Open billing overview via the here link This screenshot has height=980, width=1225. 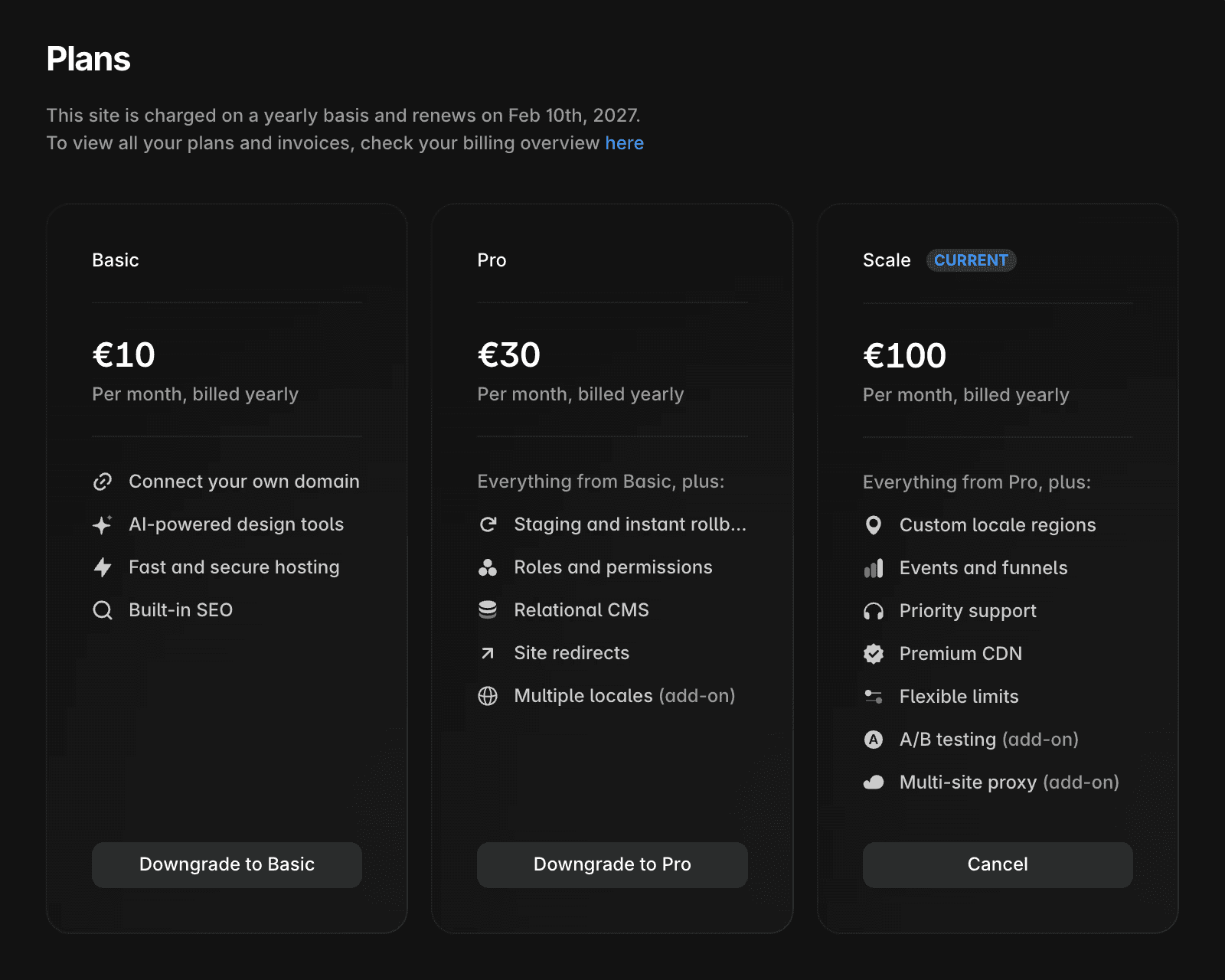point(623,142)
